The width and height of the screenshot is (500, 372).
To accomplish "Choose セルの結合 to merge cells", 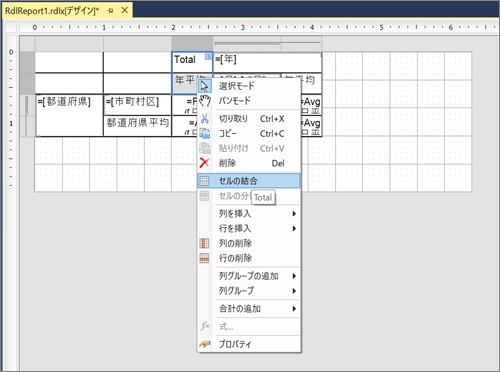I will pos(249,181).
